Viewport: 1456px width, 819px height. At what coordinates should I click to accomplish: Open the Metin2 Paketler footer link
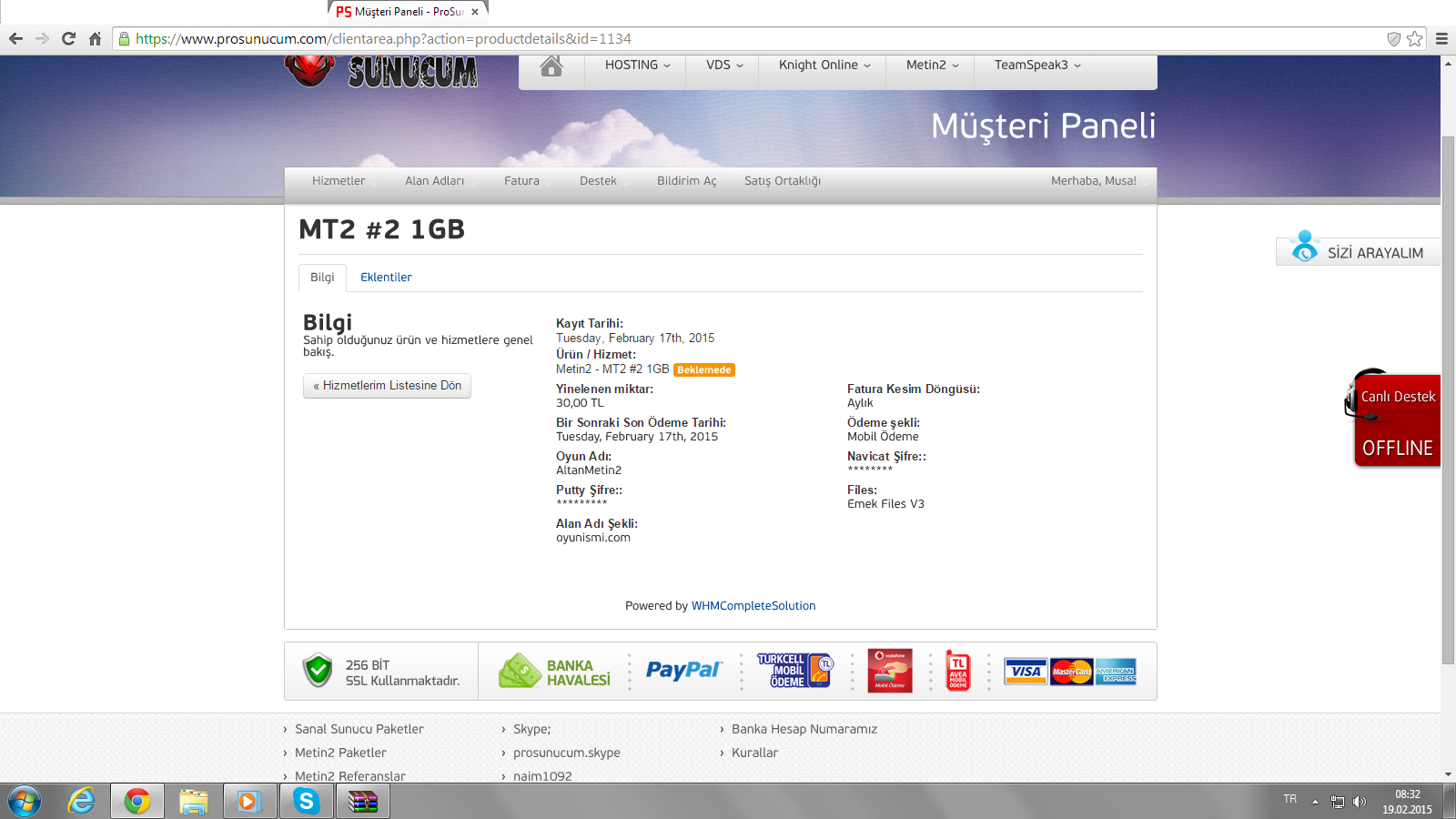click(x=340, y=753)
